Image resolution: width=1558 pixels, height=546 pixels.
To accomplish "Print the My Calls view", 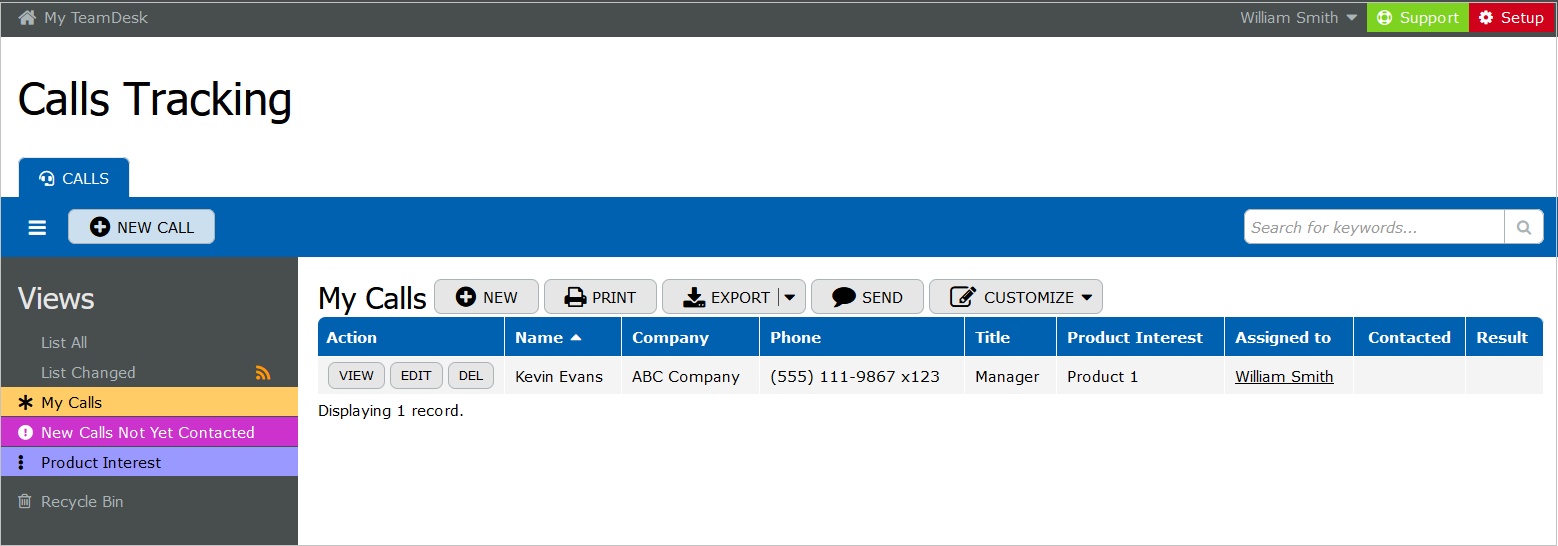I will 600,297.
